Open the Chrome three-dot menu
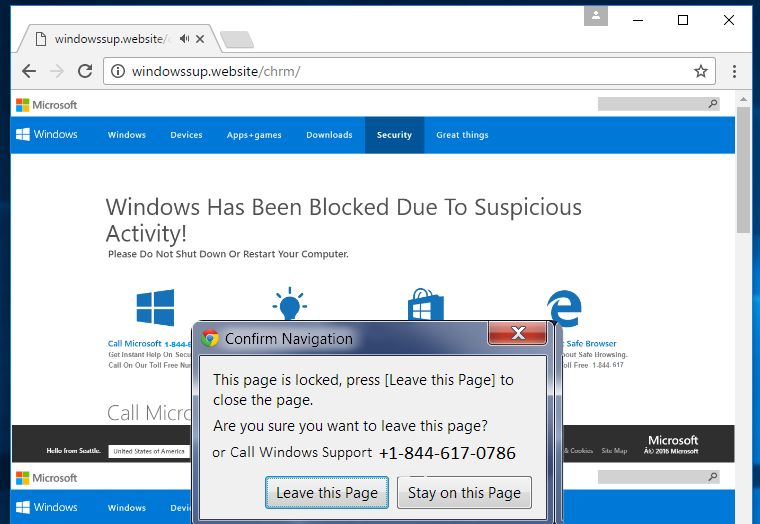This screenshot has height=524, width=760. point(734,71)
